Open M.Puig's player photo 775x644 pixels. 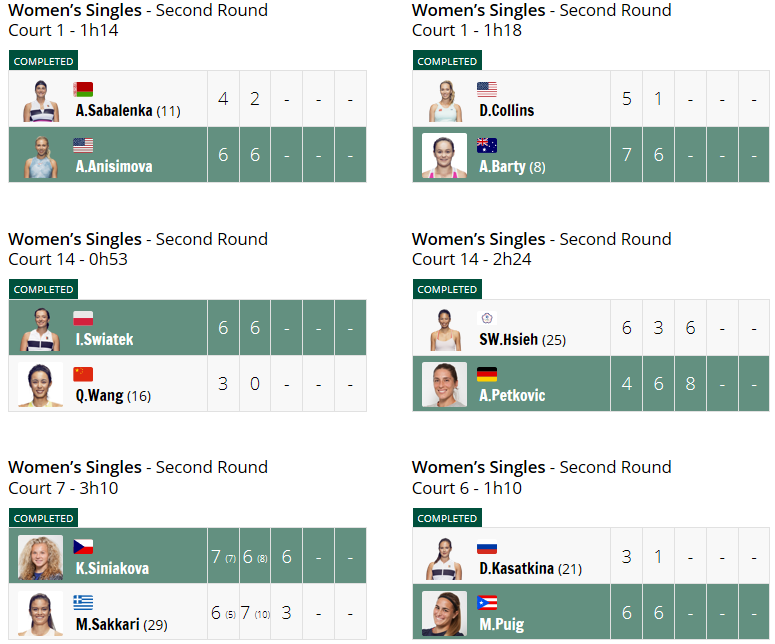444,613
